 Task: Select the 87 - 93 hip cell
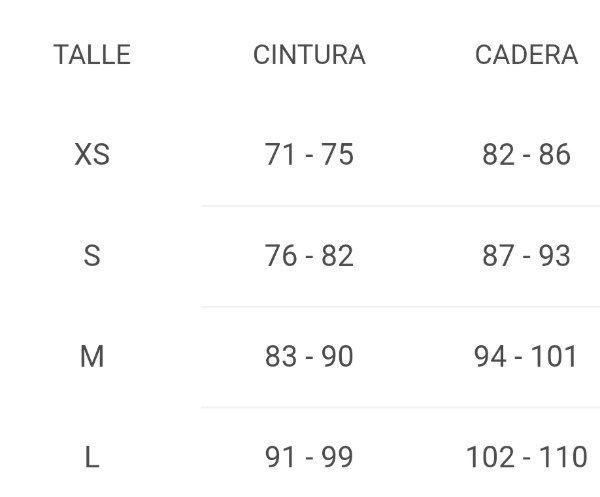pos(526,256)
